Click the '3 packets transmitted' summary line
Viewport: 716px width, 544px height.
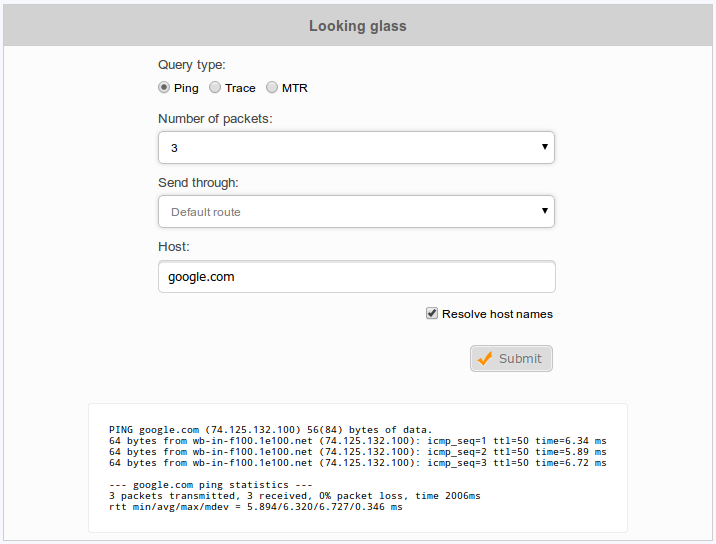[295, 496]
